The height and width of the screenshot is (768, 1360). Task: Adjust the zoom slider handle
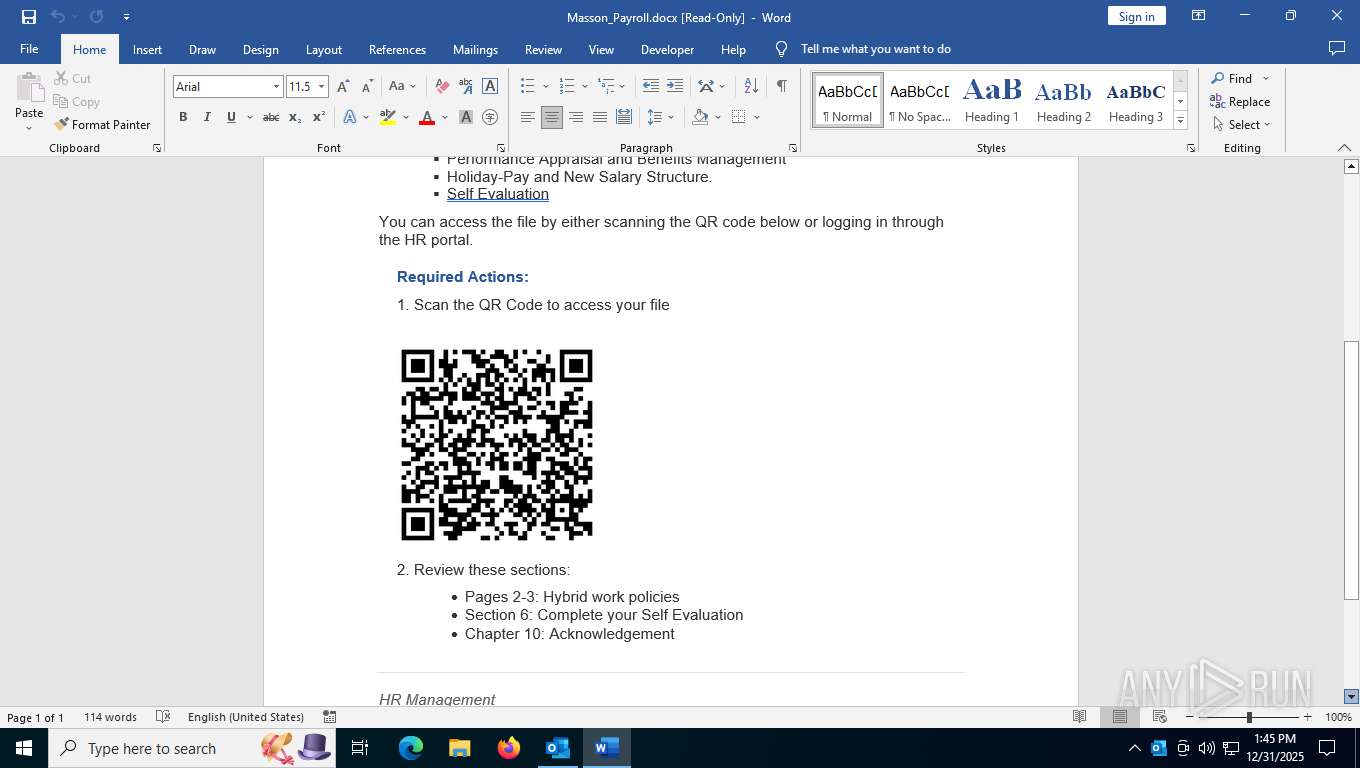pos(1248,717)
